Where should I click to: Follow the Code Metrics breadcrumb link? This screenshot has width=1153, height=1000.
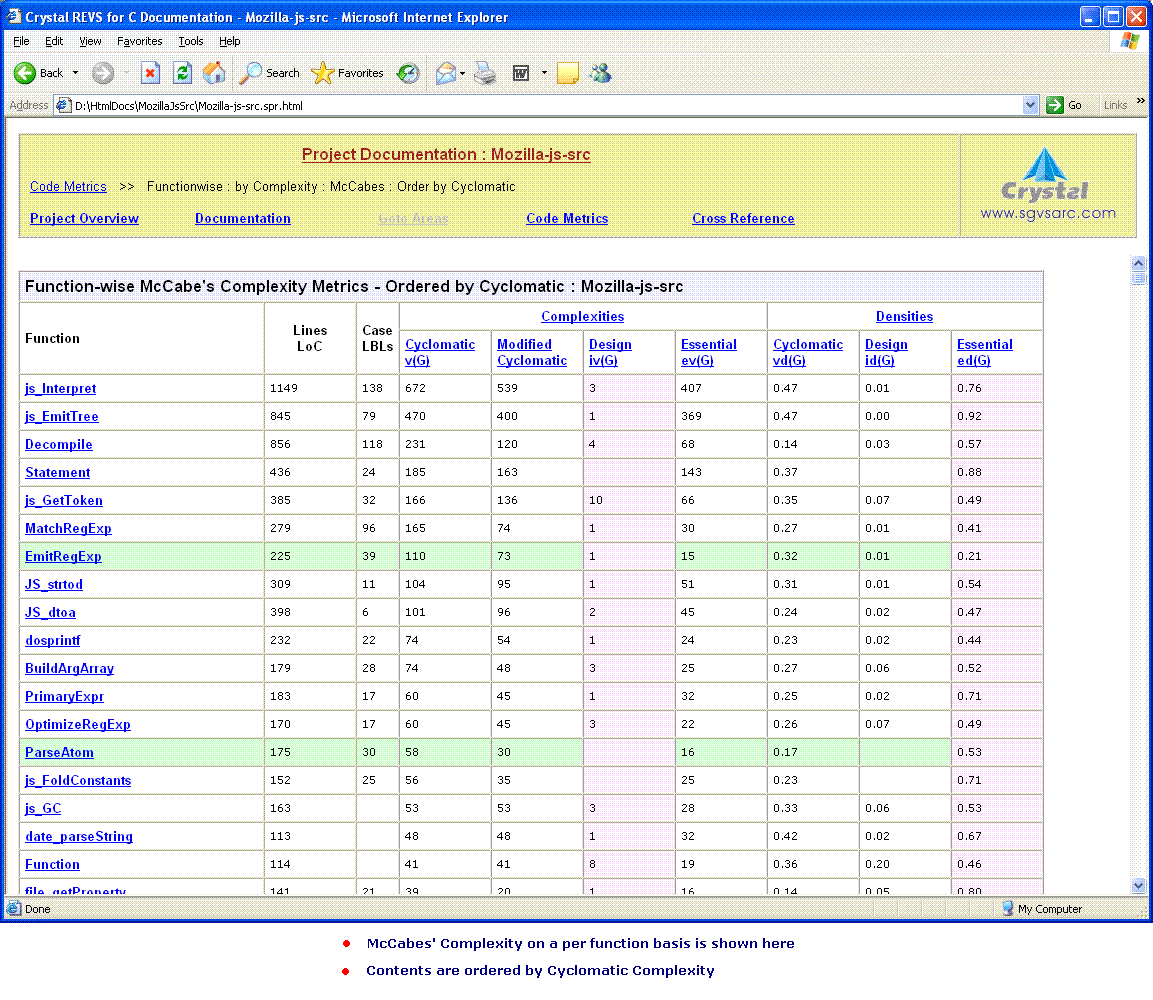click(x=68, y=187)
